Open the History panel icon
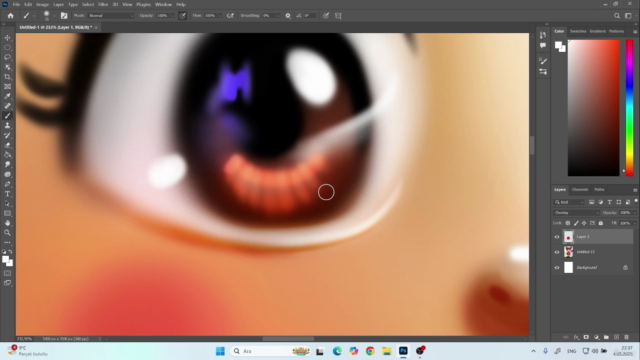640x360 pixels. coord(543,35)
